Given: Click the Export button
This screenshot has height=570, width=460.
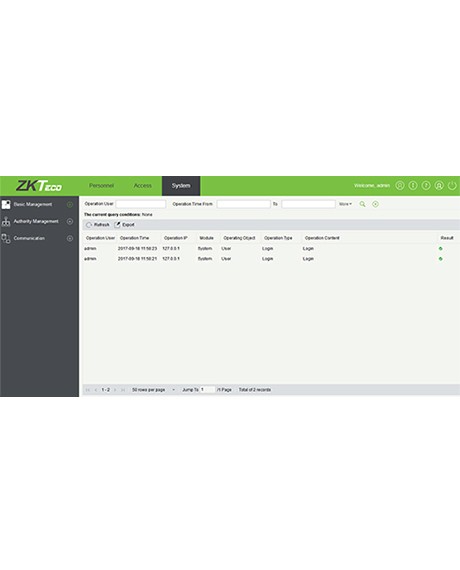Looking at the screenshot, I should [125, 225].
